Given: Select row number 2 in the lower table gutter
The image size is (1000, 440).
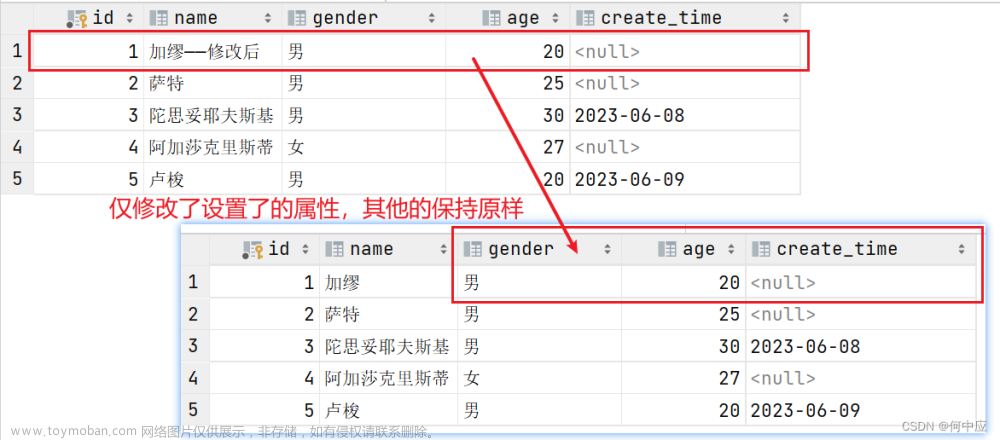Looking at the screenshot, I should [195, 314].
